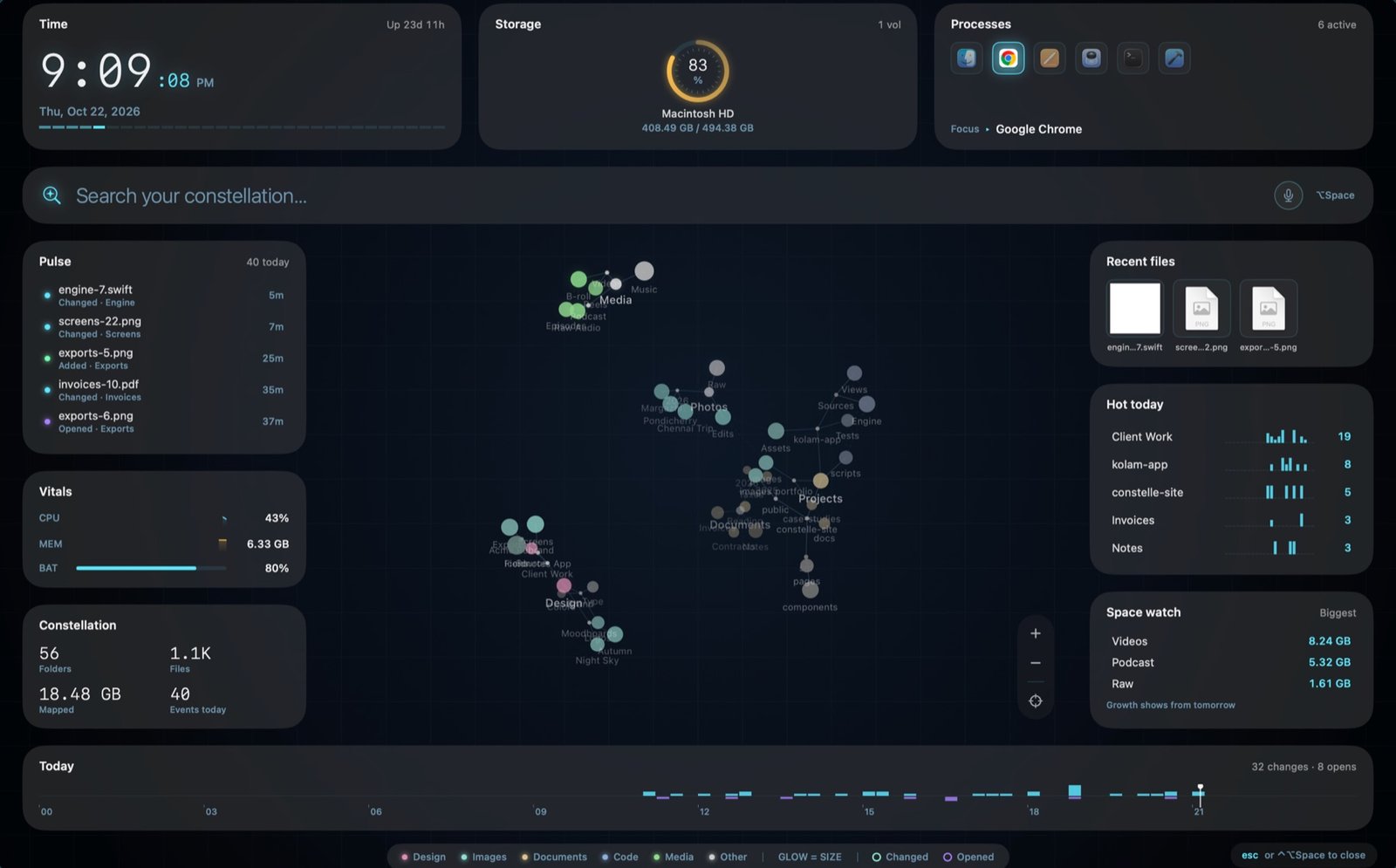Click the Storage usage ring gauge
Screen dimensions: 1396x868
pyautogui.click(x=697, y=72)
